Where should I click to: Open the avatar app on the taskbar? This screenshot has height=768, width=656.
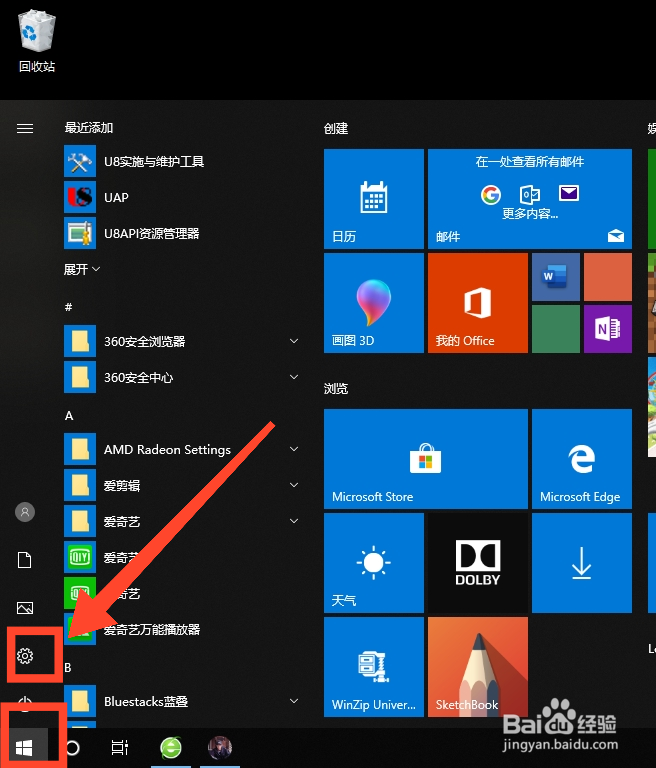tap(220, 747)
